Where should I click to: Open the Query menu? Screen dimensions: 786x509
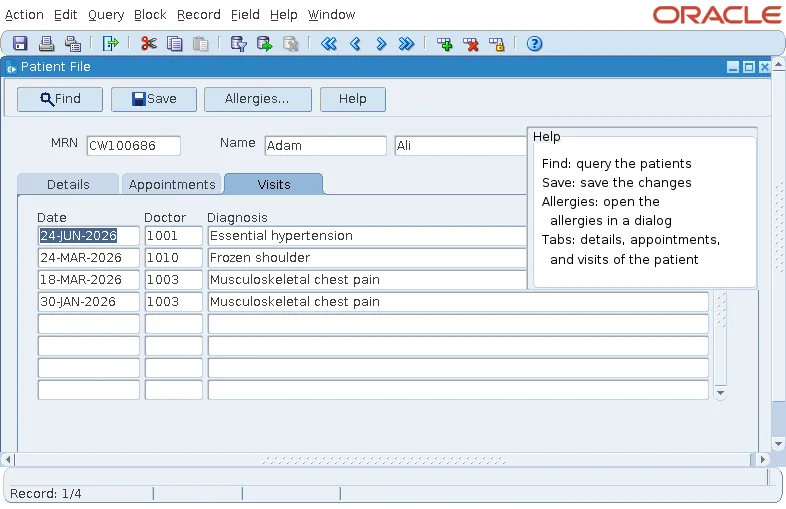click(x=106, y=15)
